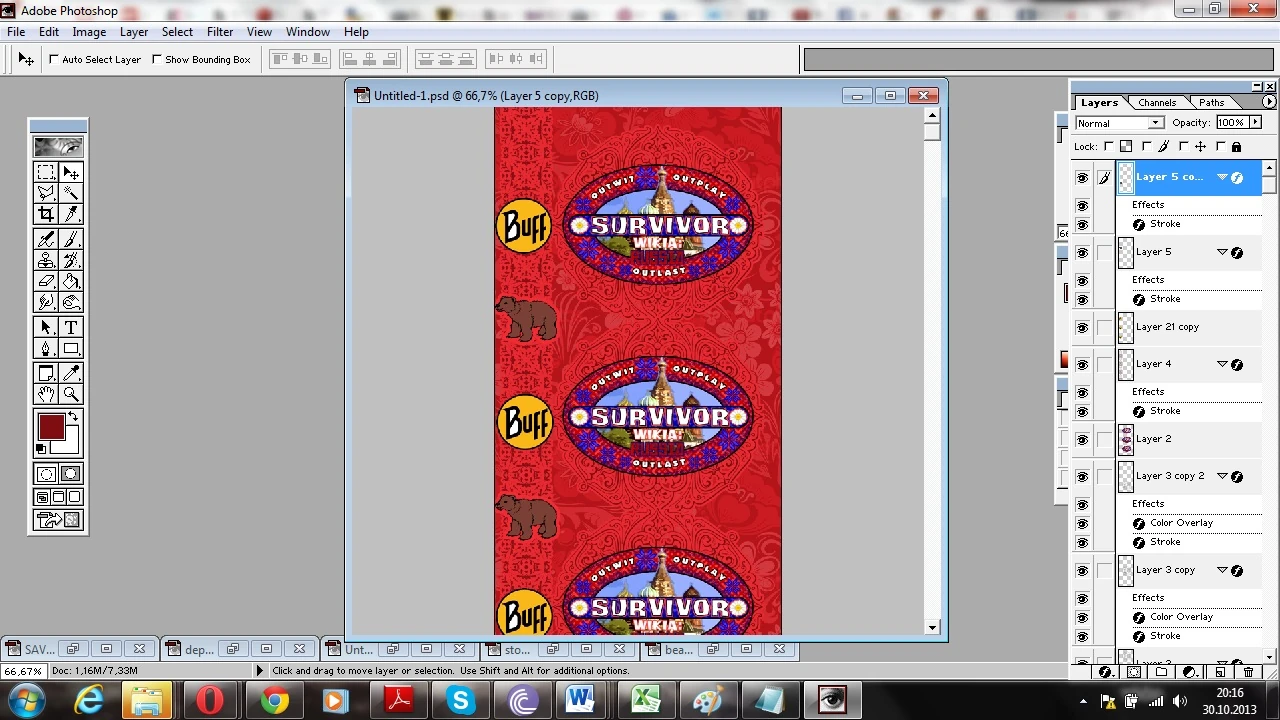1280x720 pixels.
Task: Click the Windows Start button
Action: tap(24, 700)
